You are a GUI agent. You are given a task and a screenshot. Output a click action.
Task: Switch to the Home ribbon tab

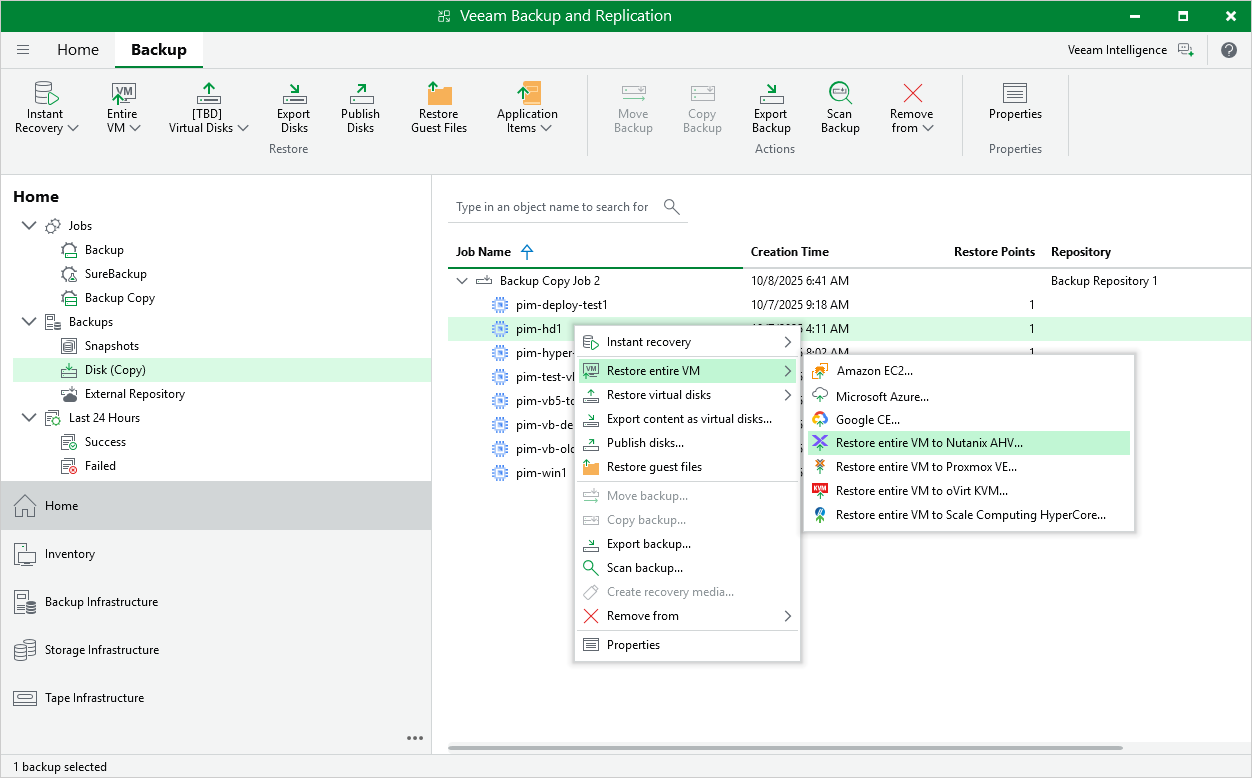(78, 50)
